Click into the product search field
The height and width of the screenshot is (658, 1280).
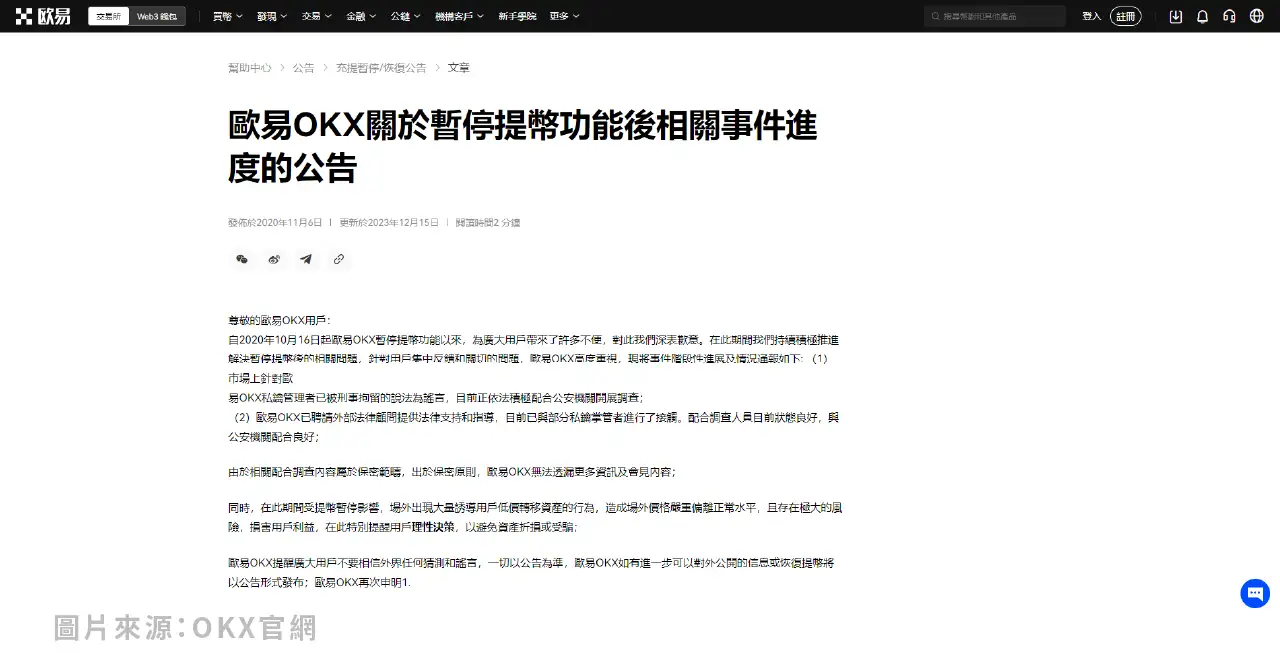[995, 16]
